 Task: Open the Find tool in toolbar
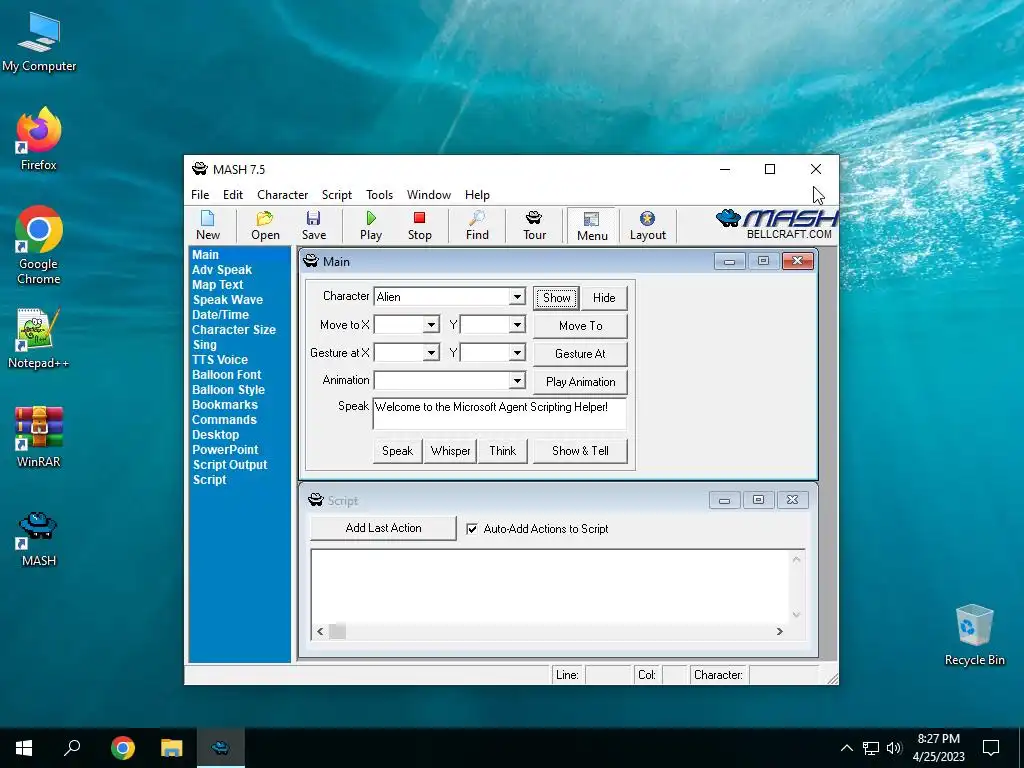coord(477,225)
